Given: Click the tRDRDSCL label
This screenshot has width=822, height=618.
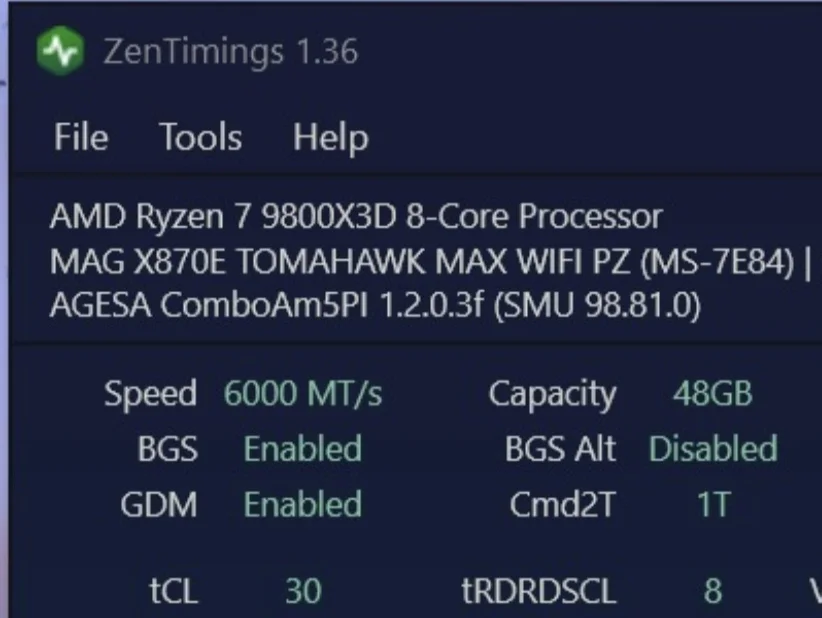Looking at the screenshot, I should pyautogui.click(x=538, y=591).
